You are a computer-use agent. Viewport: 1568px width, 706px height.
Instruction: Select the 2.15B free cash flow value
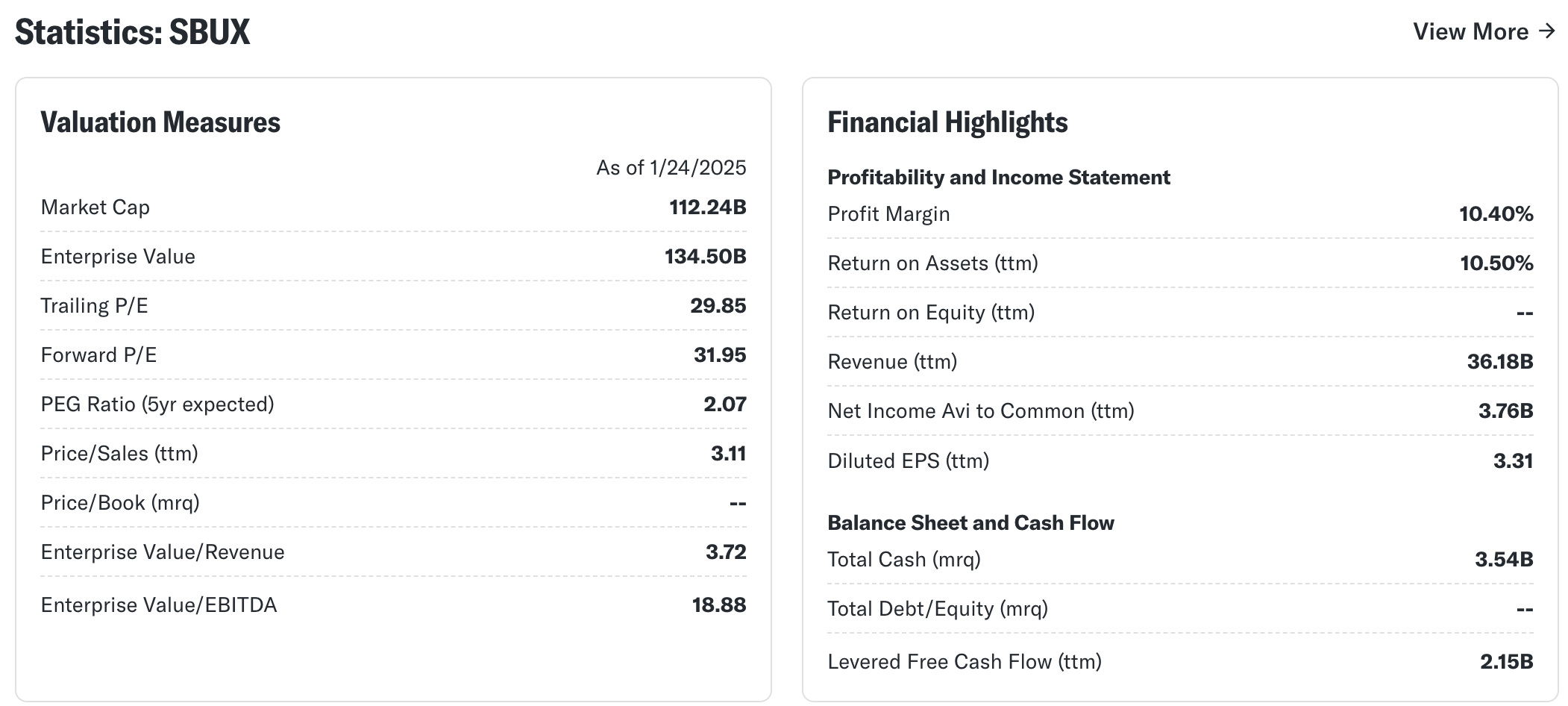1507,662
